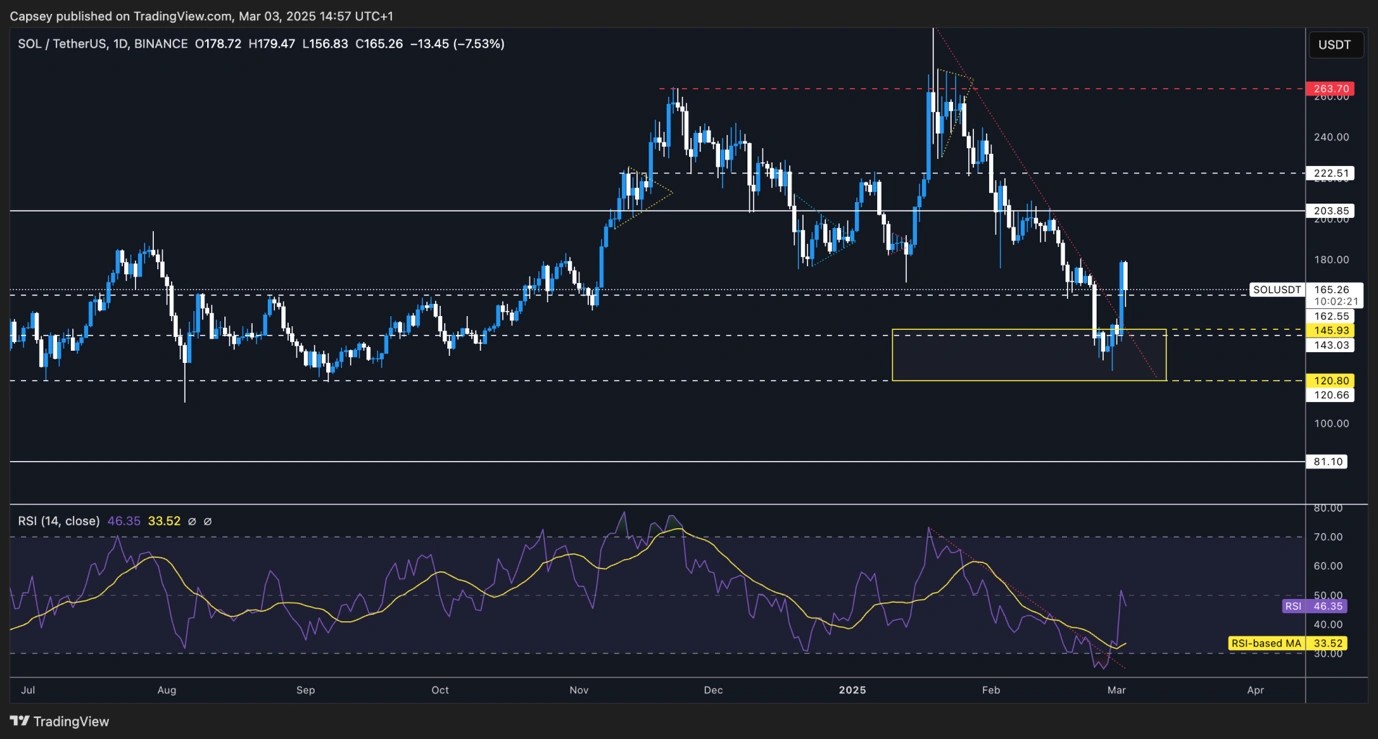Click the 143.03 price level label

(x=1330, y=344)
